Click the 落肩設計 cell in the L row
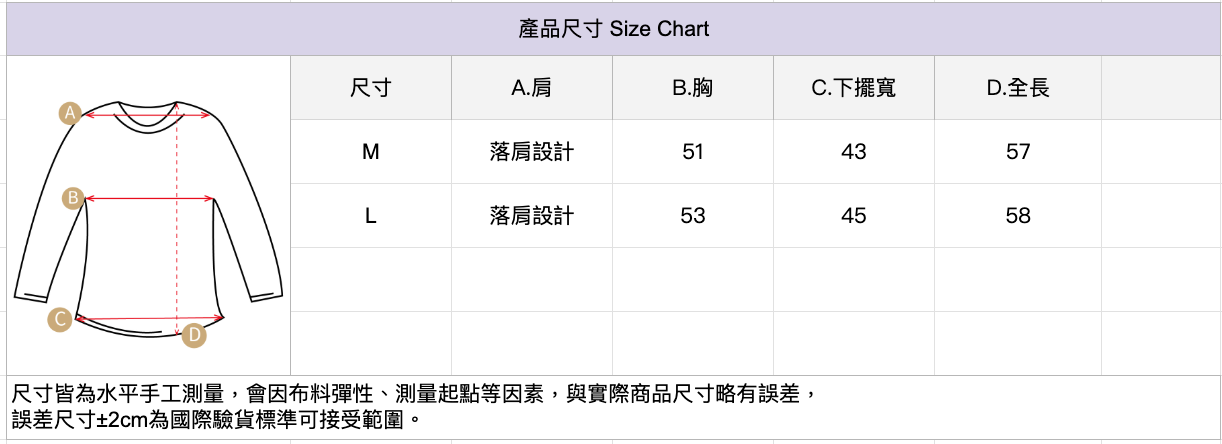The image size is (1222, 444). tap(531, 216)
